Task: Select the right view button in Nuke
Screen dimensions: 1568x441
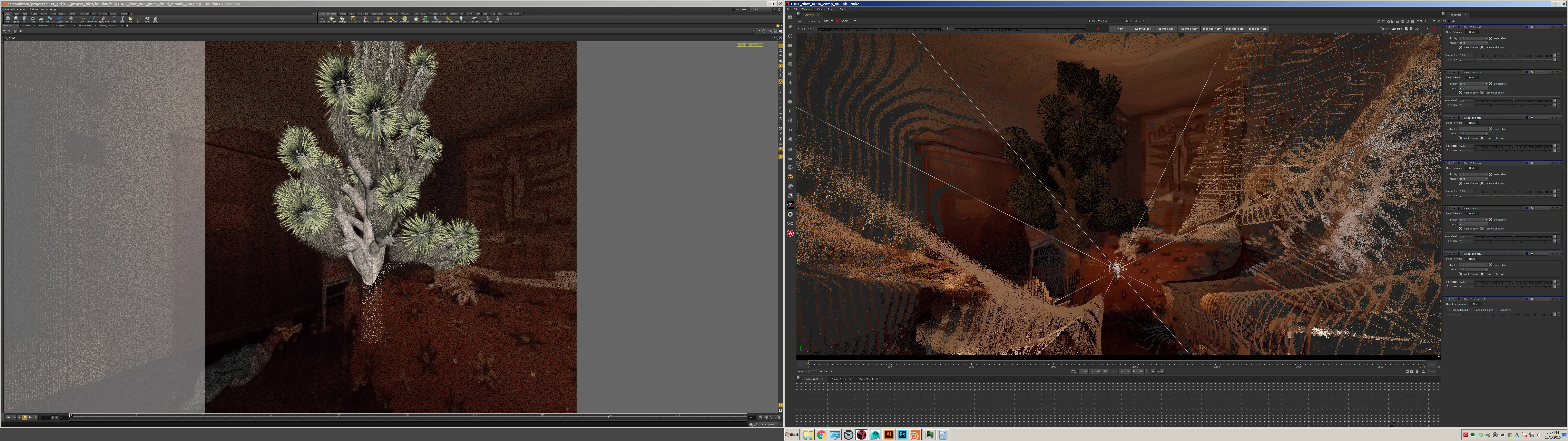Action: 1121,29
